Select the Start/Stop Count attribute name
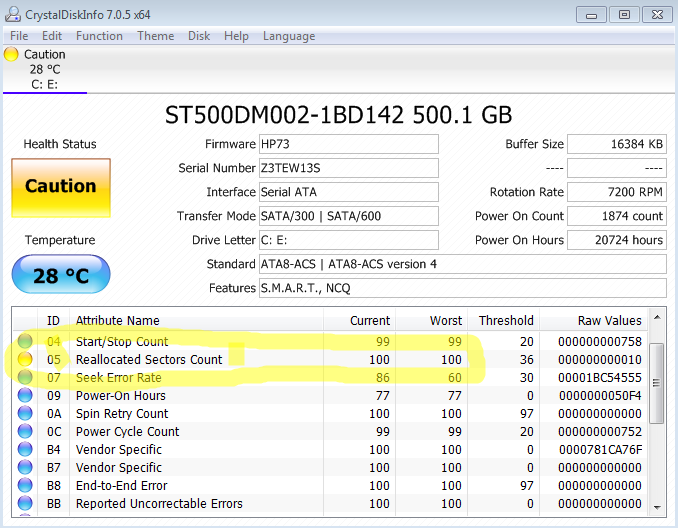This screenshot has width=678, height=528. coord(122,342)
